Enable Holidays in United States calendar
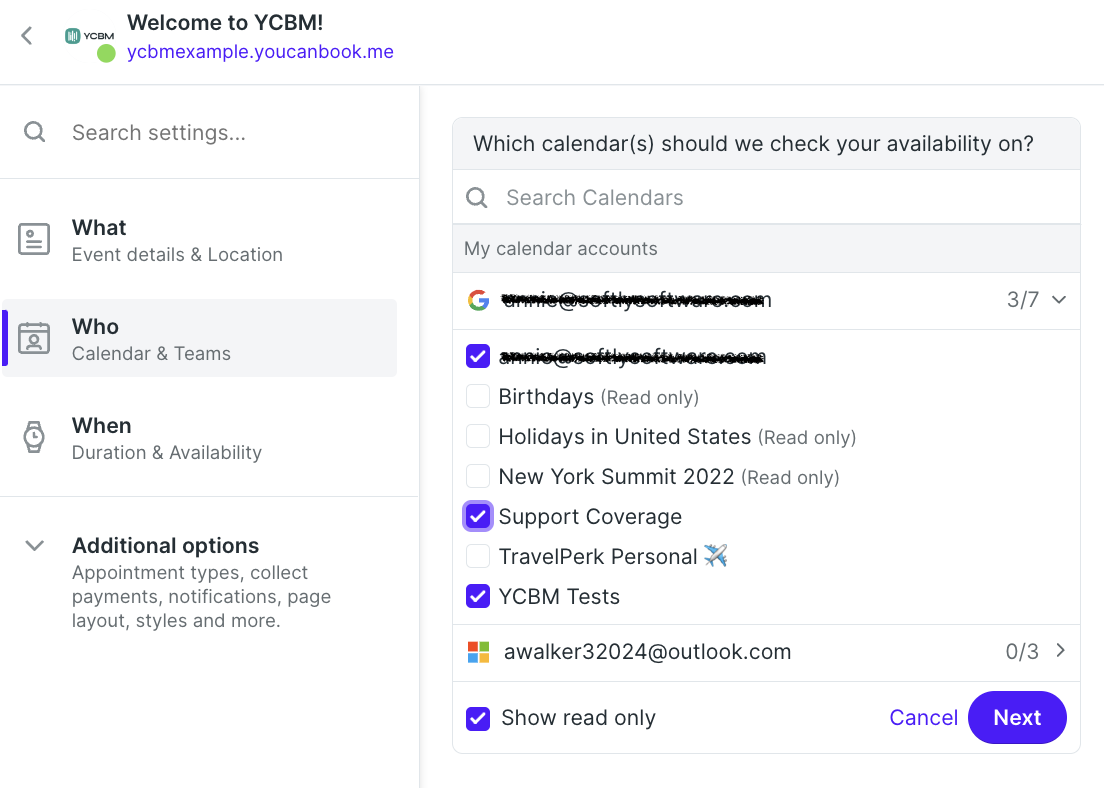Image resolution: width=1104 pixels, height=788 pixels. (x=478, y=437)
